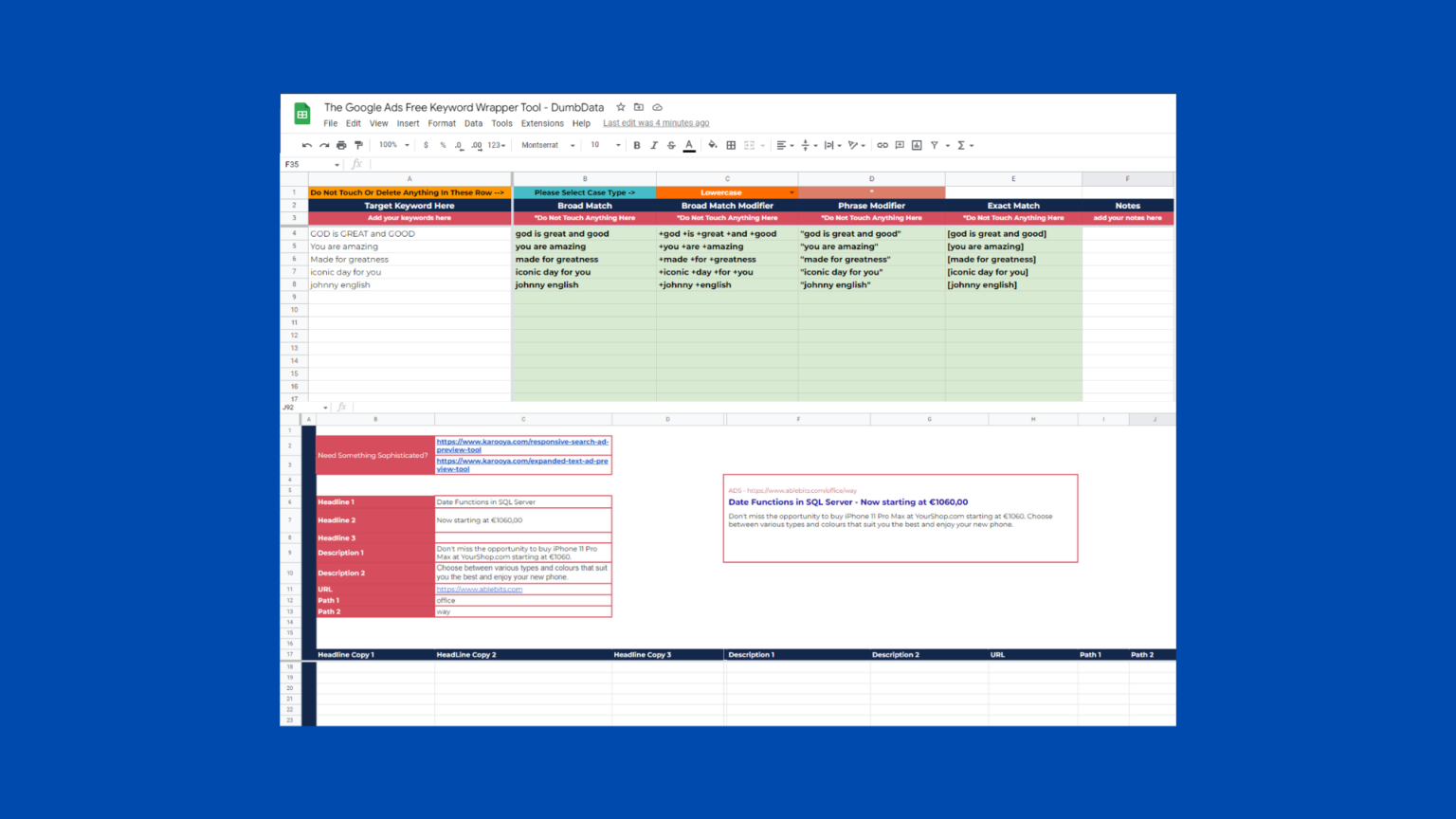This screenshot has height=819, width=1456.
Task: Toggle bold formatting
Action: [x=636, y=144]
